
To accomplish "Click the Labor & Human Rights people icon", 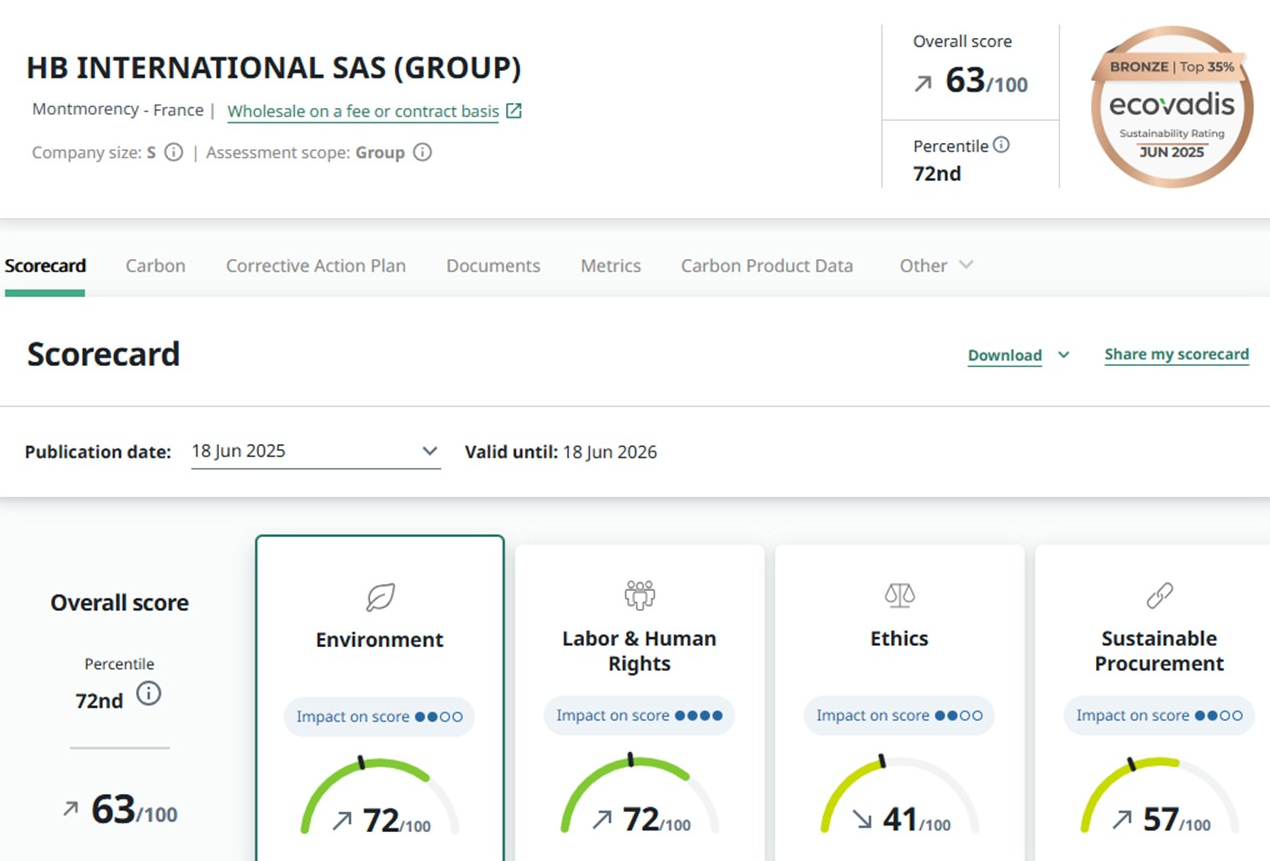I will [639, 596].
